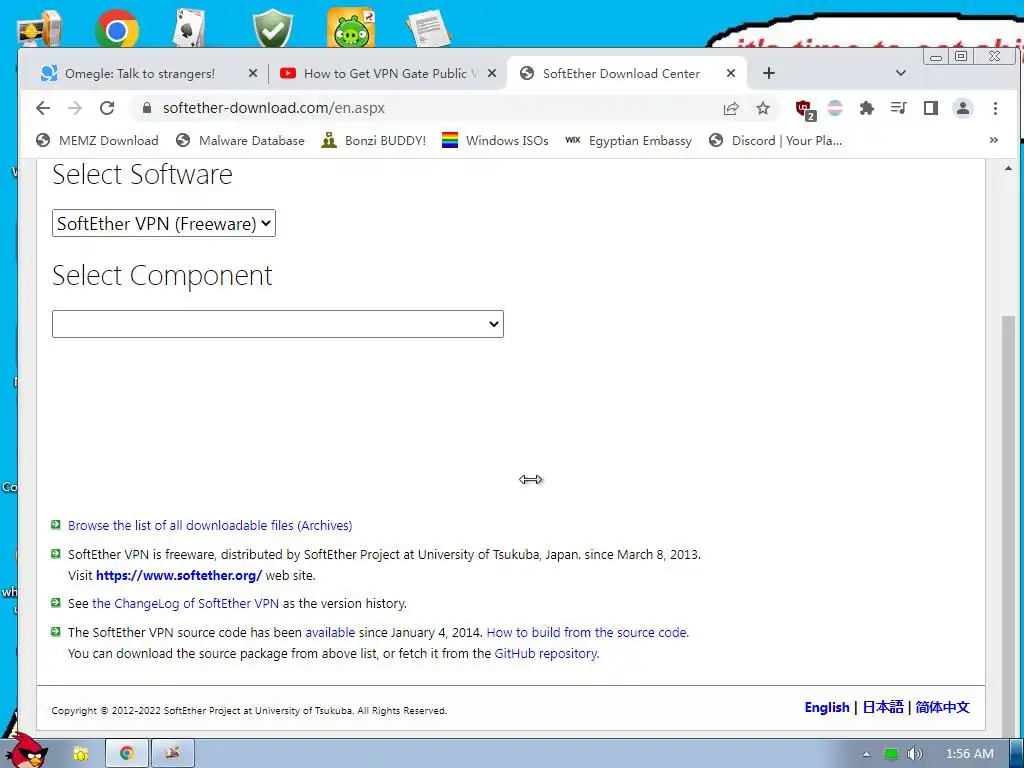Click the address bar URL
The image size is (1024, 768).
tap(274, 108)
